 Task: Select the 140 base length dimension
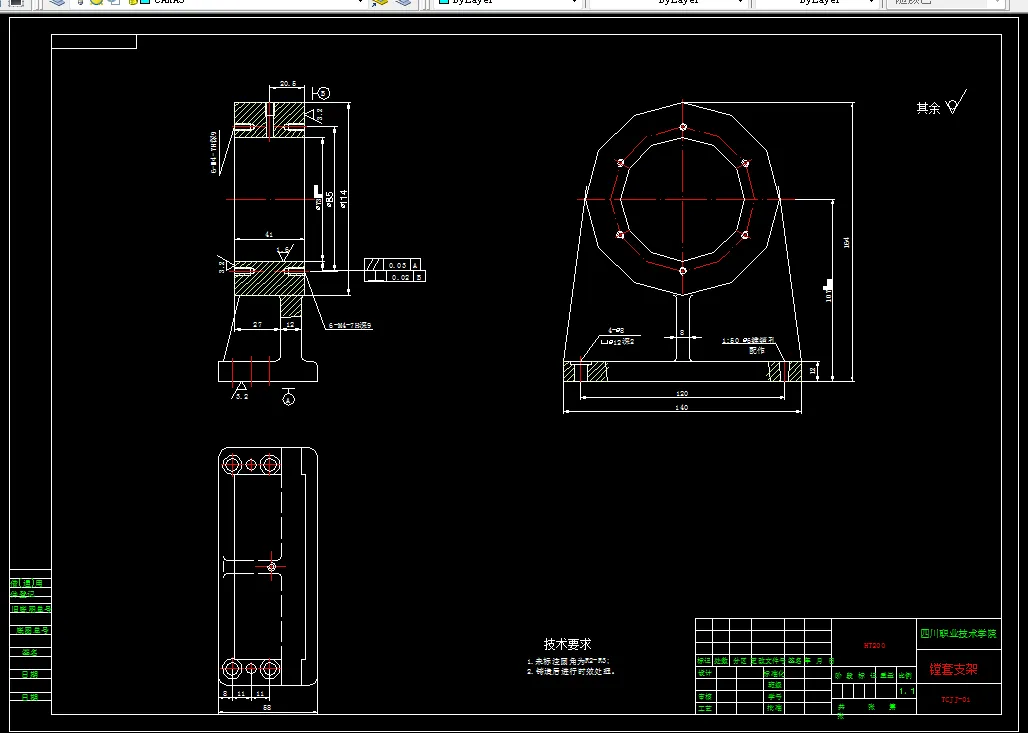pyautogui.click(x=682, y=408)
